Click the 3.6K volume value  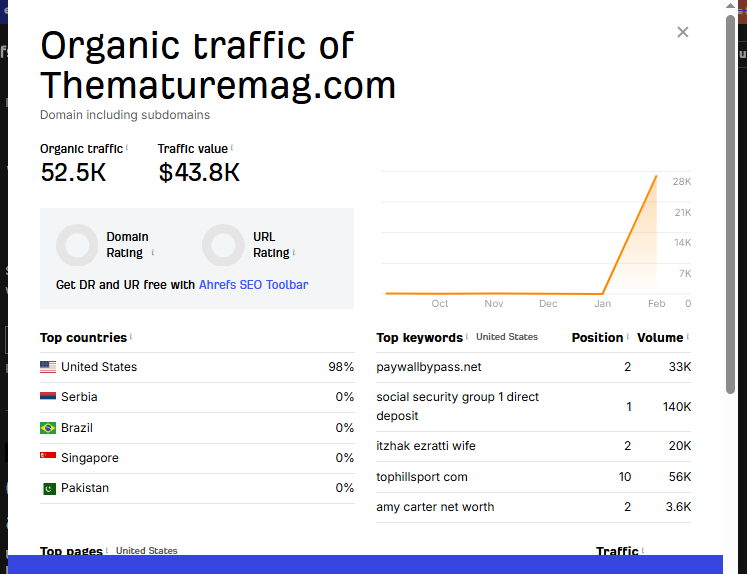tap(678, 507)
